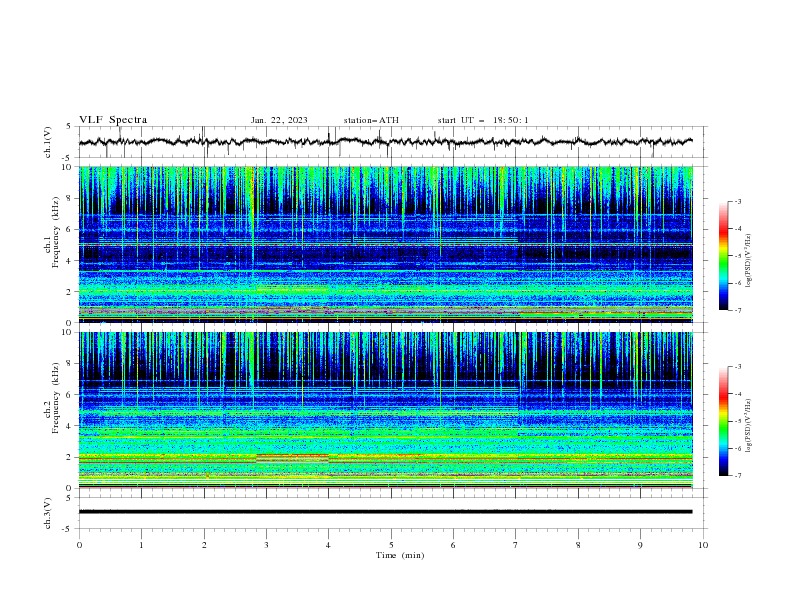Click the "ch.3(V)" axis label at bottom
792x612 pixels.
48,513
